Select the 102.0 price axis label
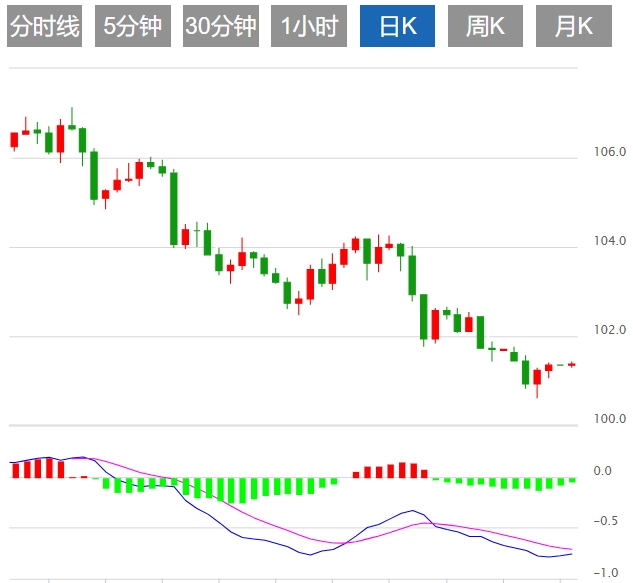This screenshot has height=583, width=633. click(609, 331)
